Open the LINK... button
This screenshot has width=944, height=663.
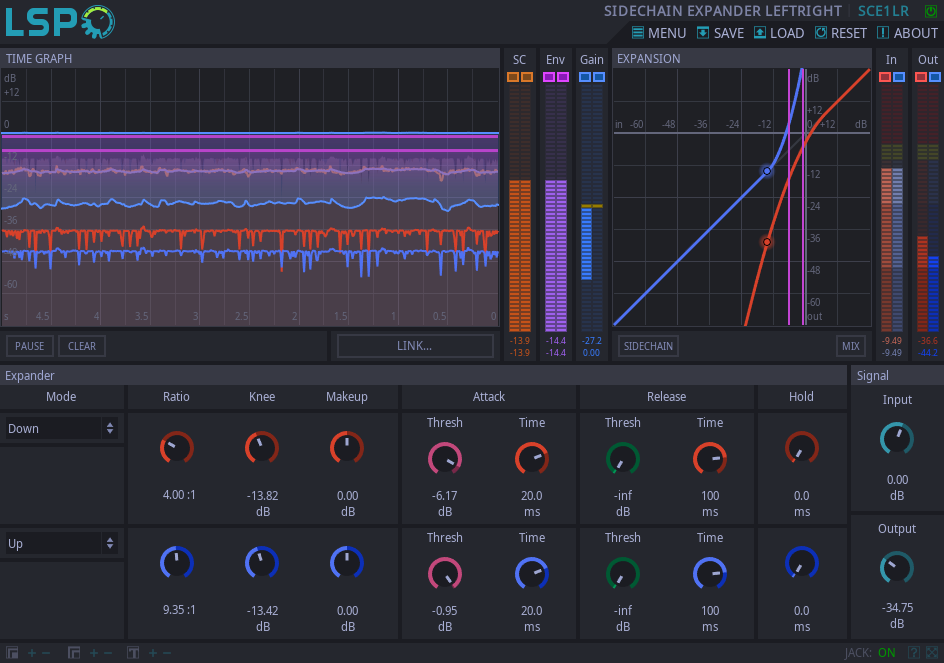coord(415,346)
